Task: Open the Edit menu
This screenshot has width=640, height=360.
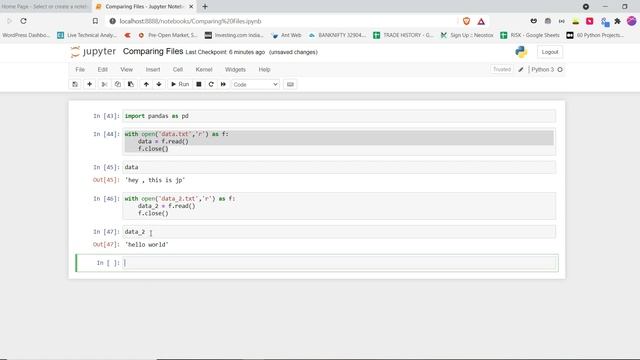Action: click(x=102, y=70)
